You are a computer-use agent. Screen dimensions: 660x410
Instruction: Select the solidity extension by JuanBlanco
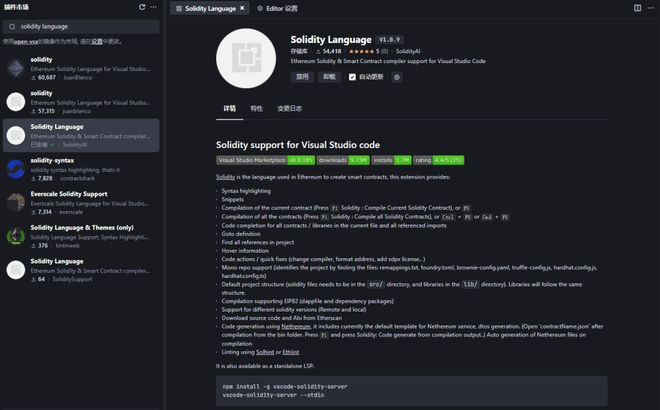click(81, 68)
